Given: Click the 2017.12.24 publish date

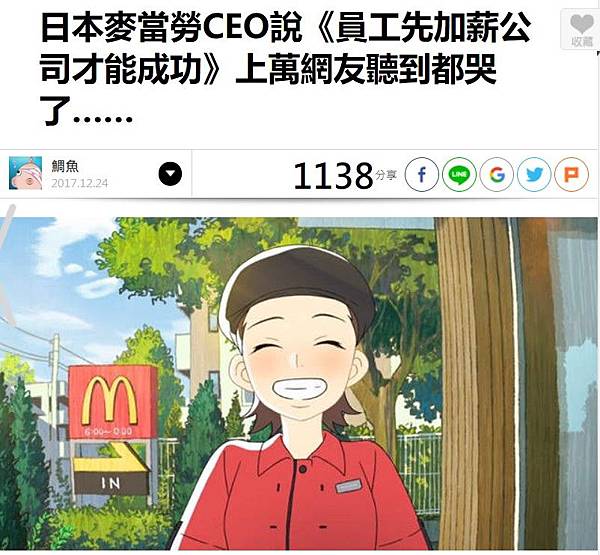Looking at the screenshot, I should pyautogui.click(x=80, y=183).
